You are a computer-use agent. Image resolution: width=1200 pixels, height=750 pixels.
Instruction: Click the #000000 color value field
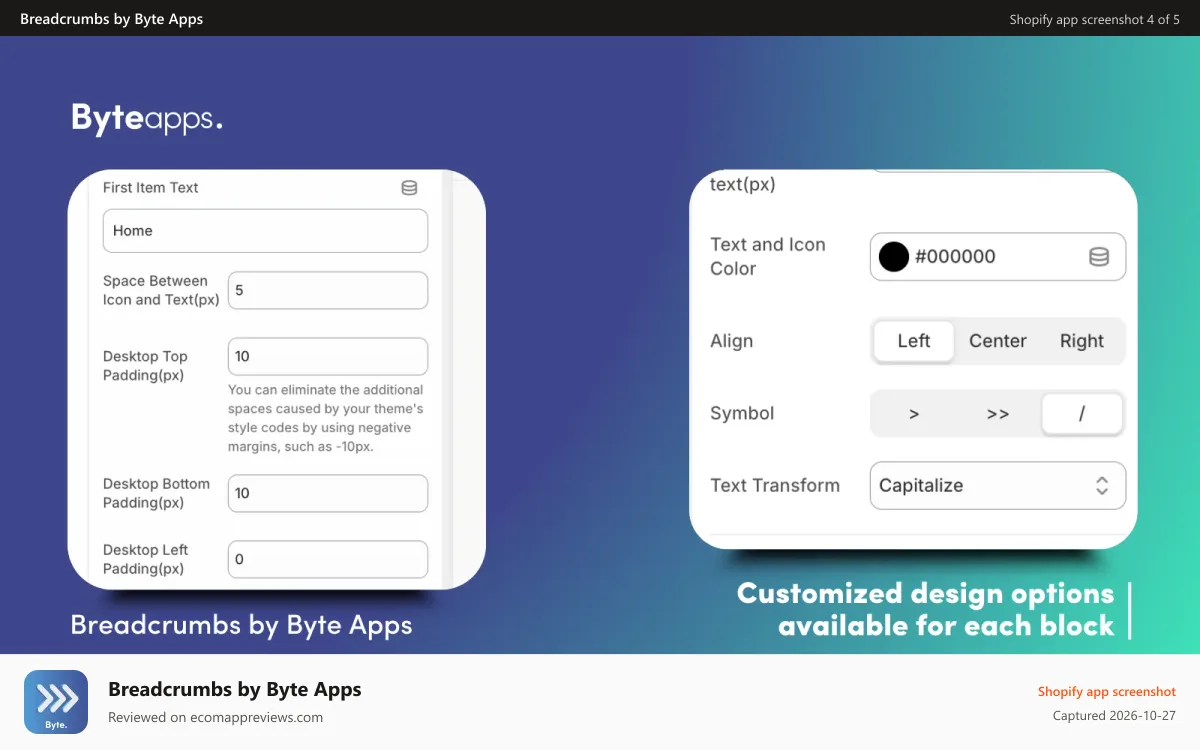(x=998, y=257)
